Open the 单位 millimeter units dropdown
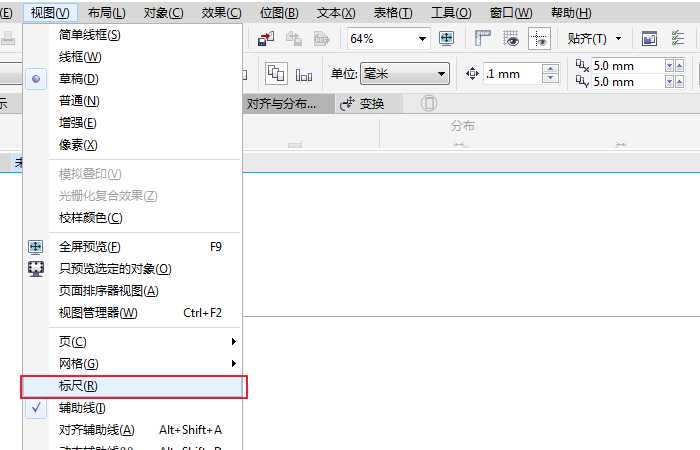Screen dimensions: 700x450 pos(441,74)
